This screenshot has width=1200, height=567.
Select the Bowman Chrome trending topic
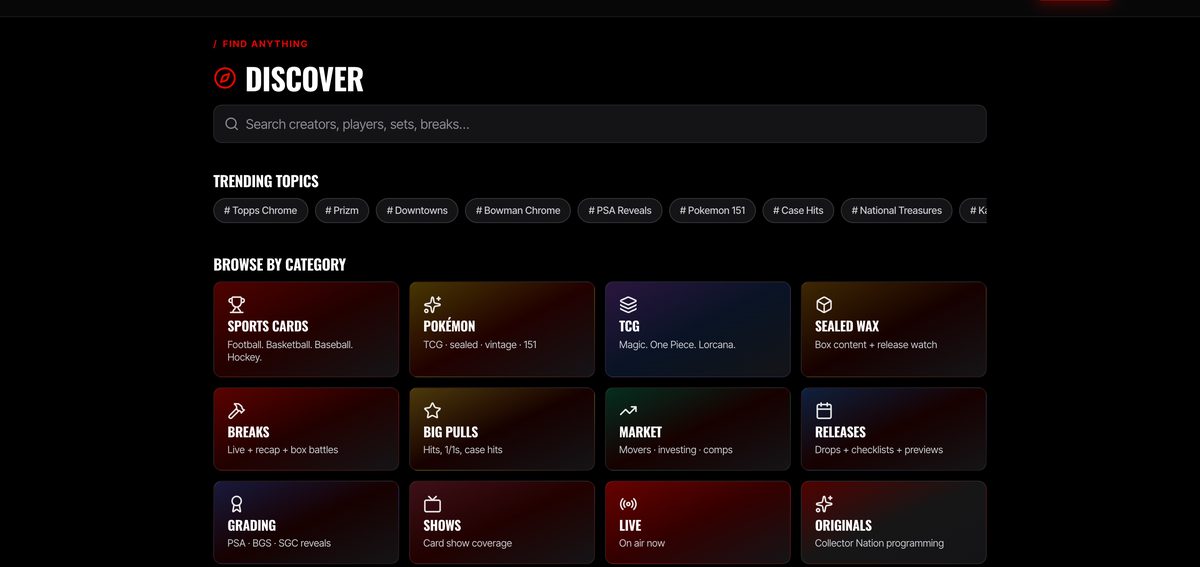(x=518, y=210)
